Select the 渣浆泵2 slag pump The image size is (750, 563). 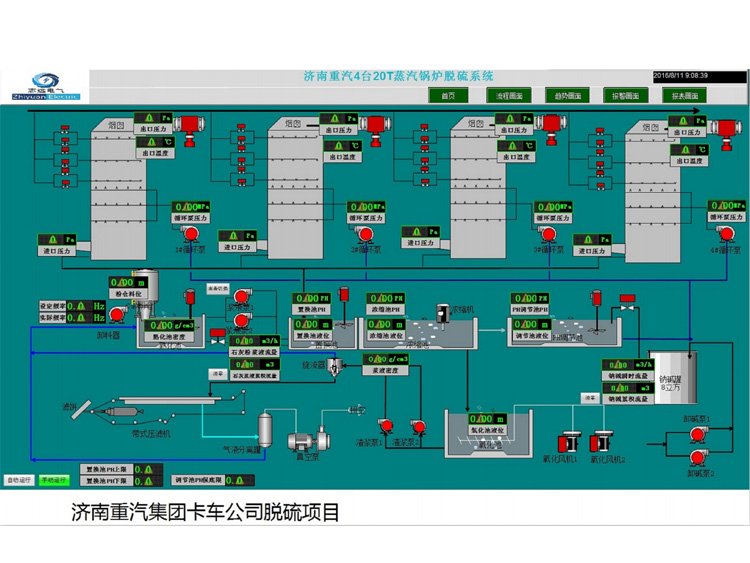[418, 426]
